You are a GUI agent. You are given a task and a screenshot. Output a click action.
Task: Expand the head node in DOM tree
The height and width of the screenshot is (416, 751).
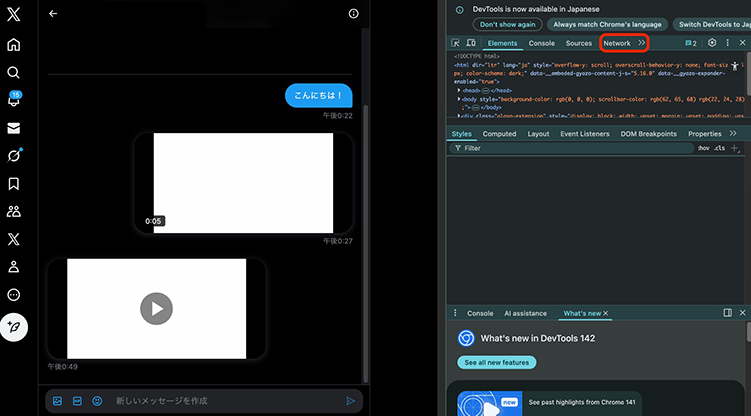[460, 90]
